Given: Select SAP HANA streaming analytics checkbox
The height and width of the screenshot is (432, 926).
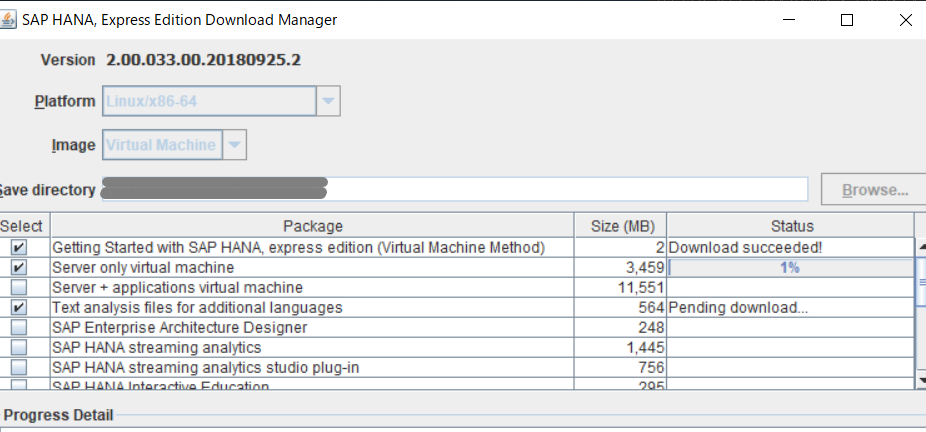Looking at the screenshot, I should pyautogui.click(x=19, y=348).
